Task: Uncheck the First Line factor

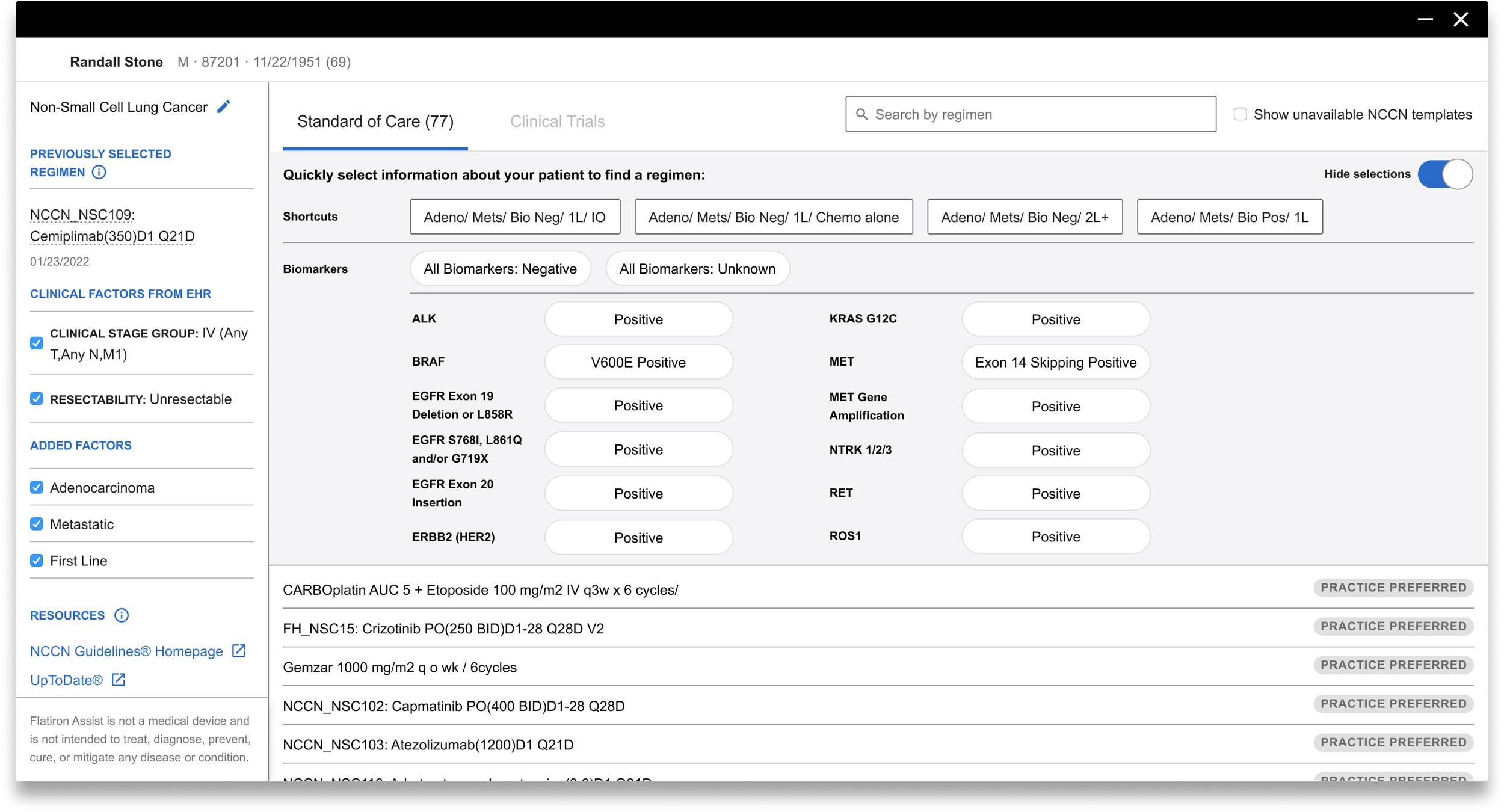Action: [x=37, y=561]
